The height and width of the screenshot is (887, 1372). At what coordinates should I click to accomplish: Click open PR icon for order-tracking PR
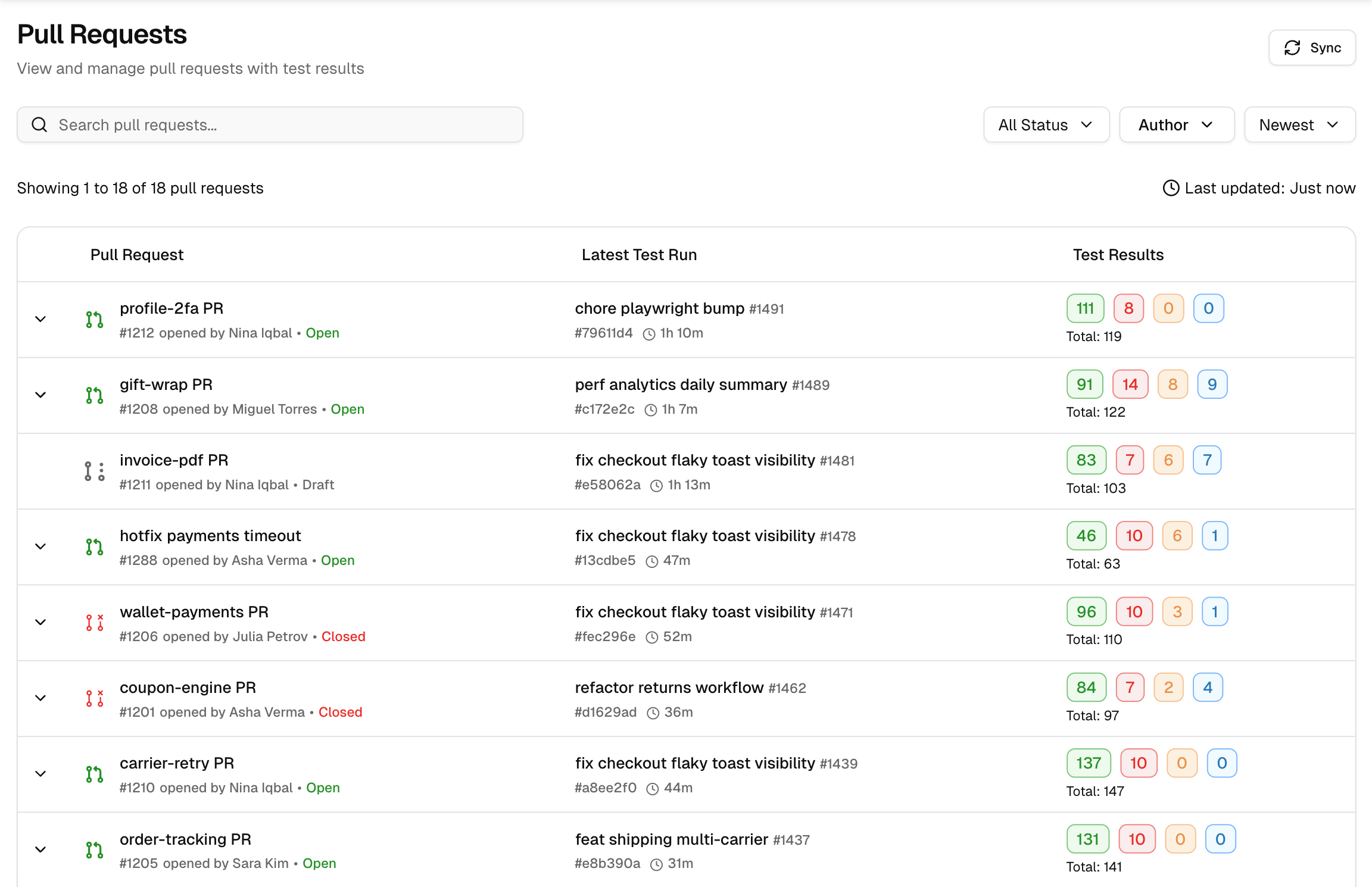pyautogui.click(x=94, y=850)
